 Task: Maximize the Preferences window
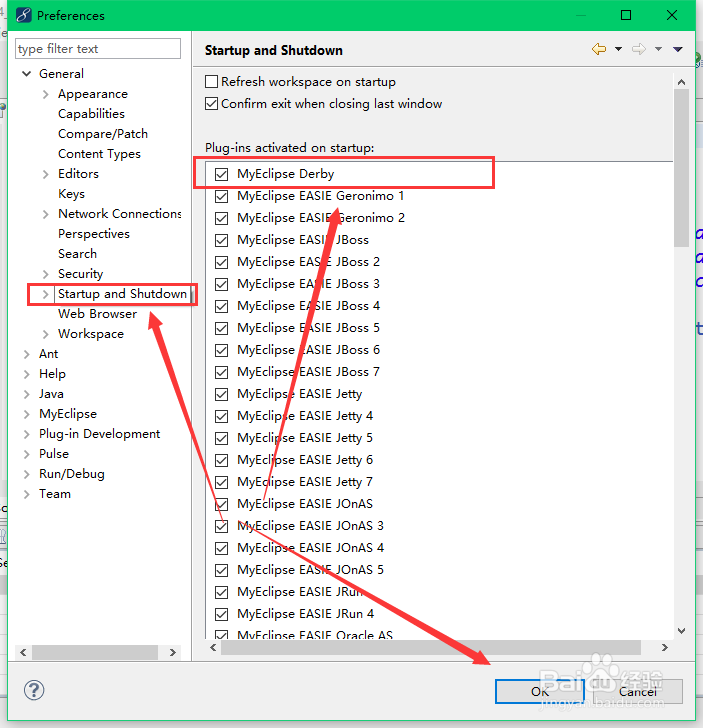tap(626, 15)
